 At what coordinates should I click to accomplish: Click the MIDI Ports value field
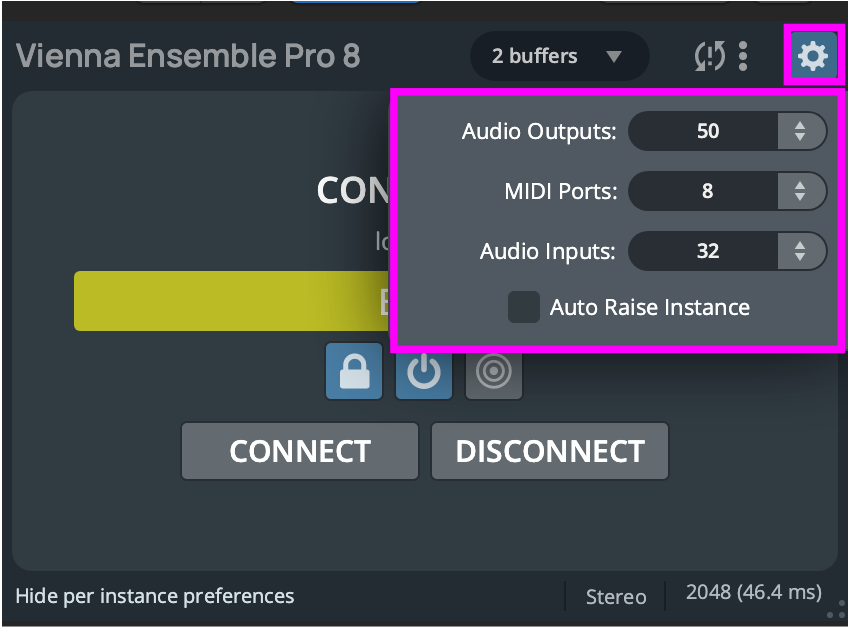pos(706,191)
